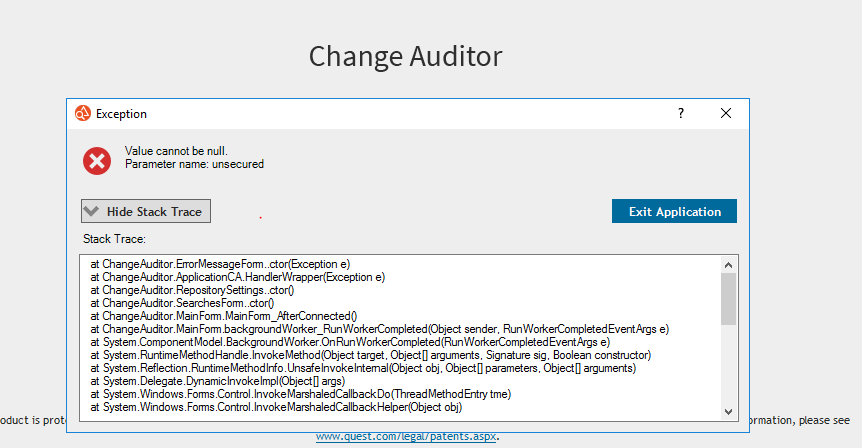Click the MainForm_AfterConnected() stack trace line

tap(224, 316)
